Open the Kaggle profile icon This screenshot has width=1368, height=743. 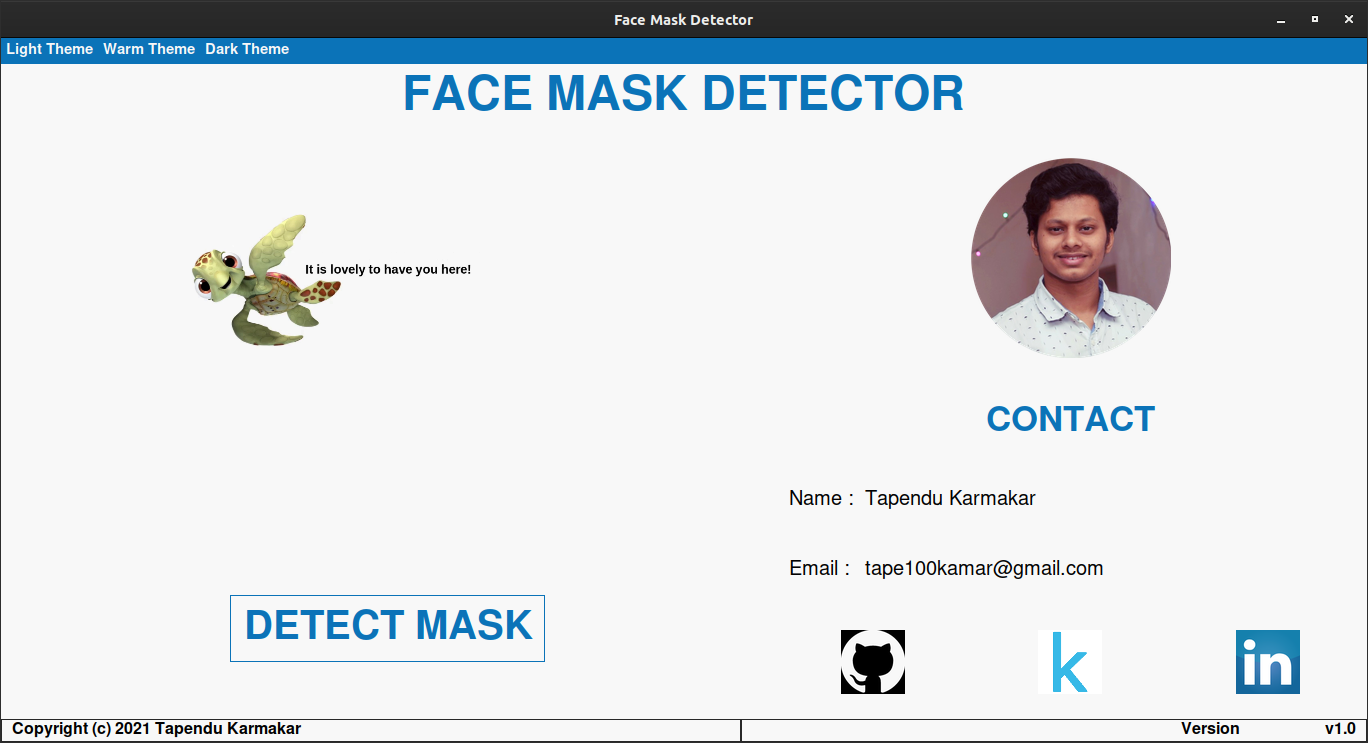point(1069,662)
